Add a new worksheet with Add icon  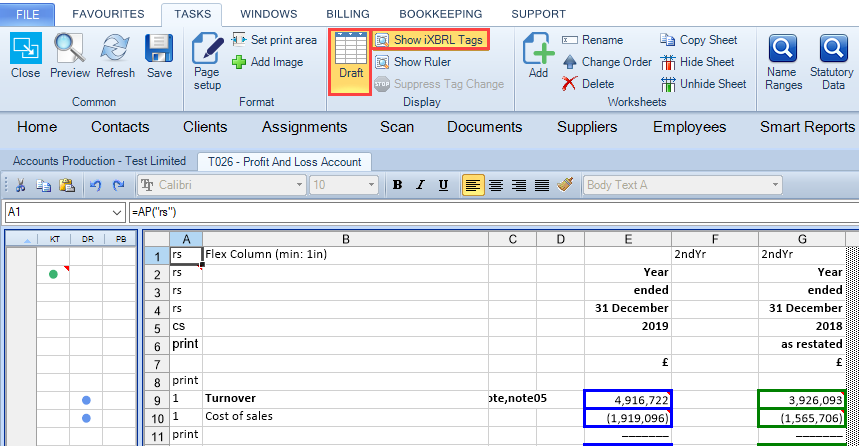coord(538,55)
